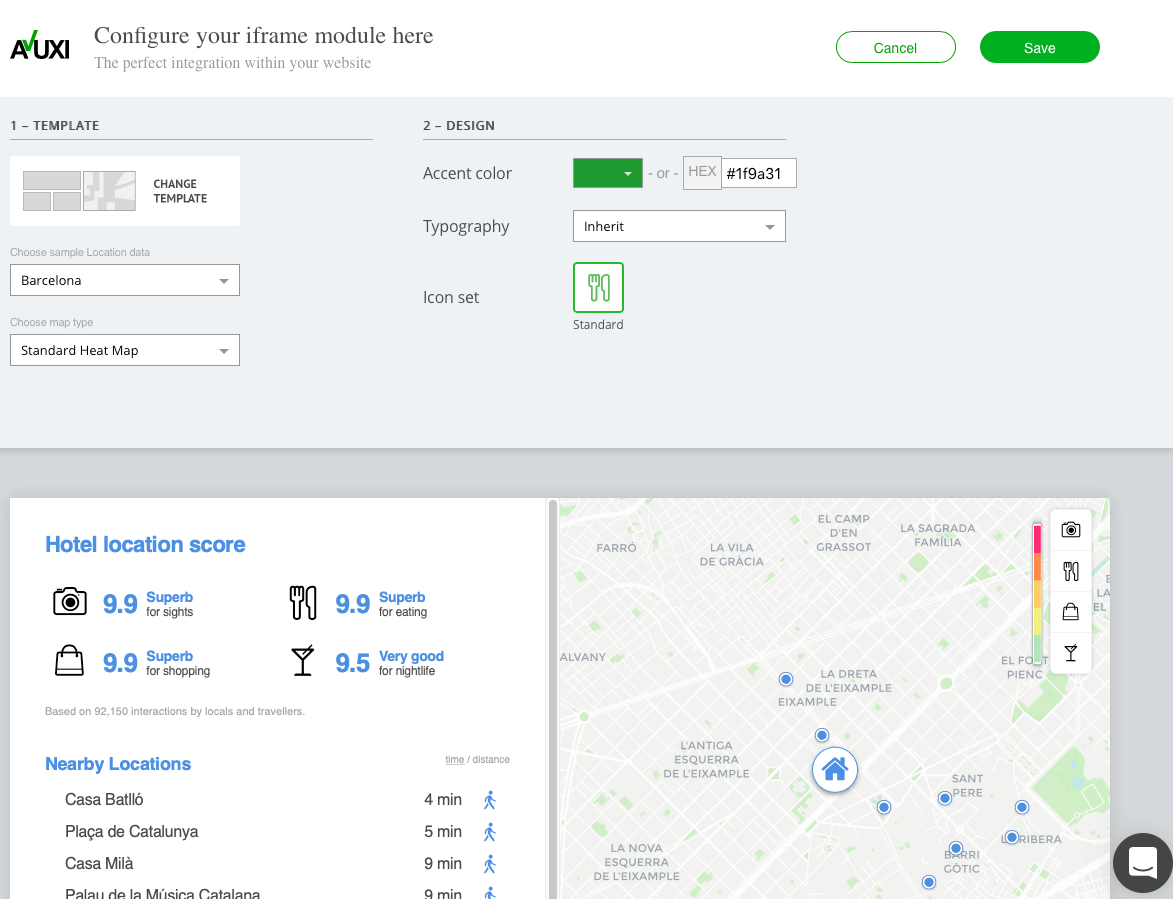Click map pin near La Ribera label

(1011, 837)
